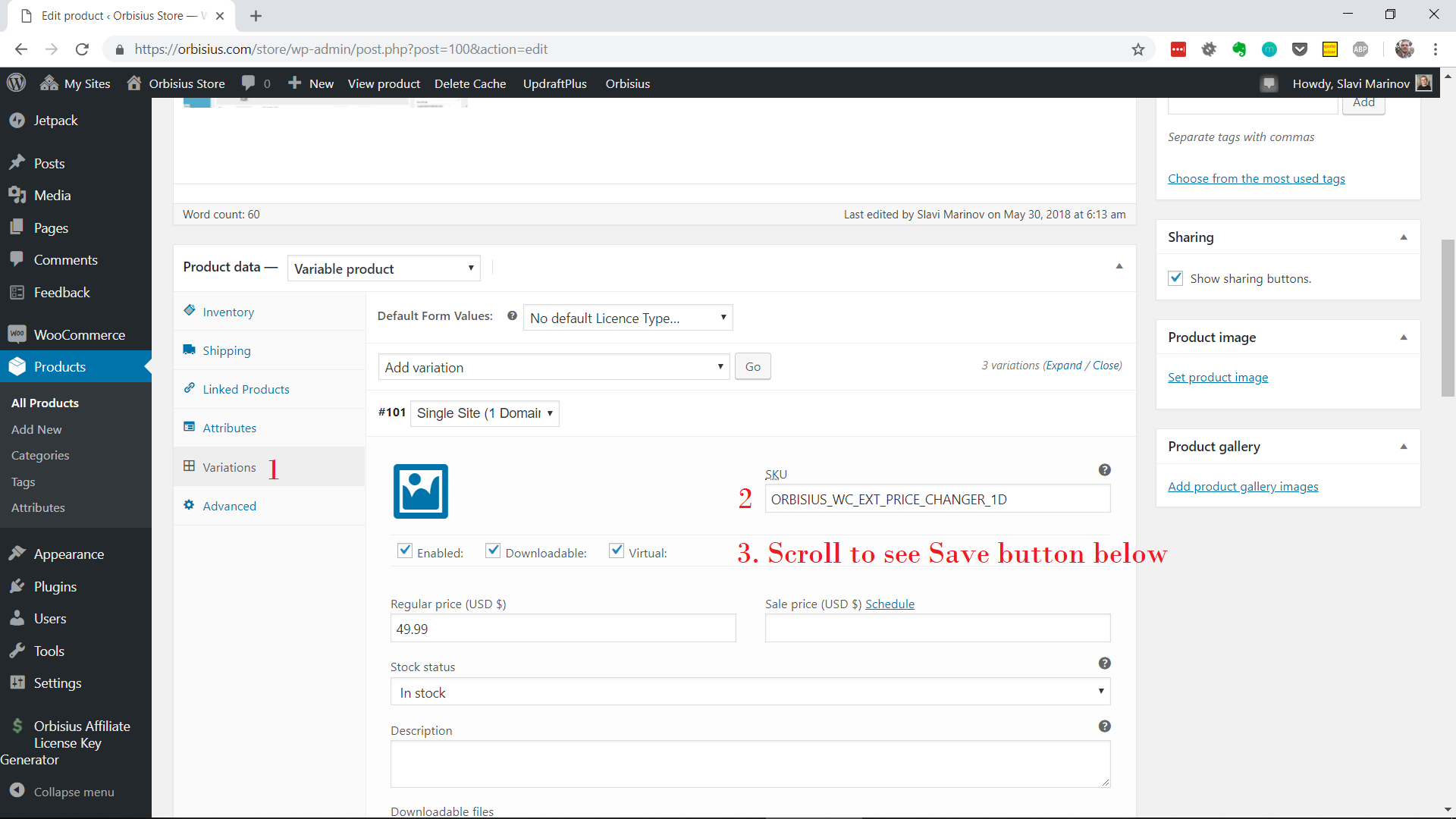Click the WooCommerce icon in left menu

(17, 334)
